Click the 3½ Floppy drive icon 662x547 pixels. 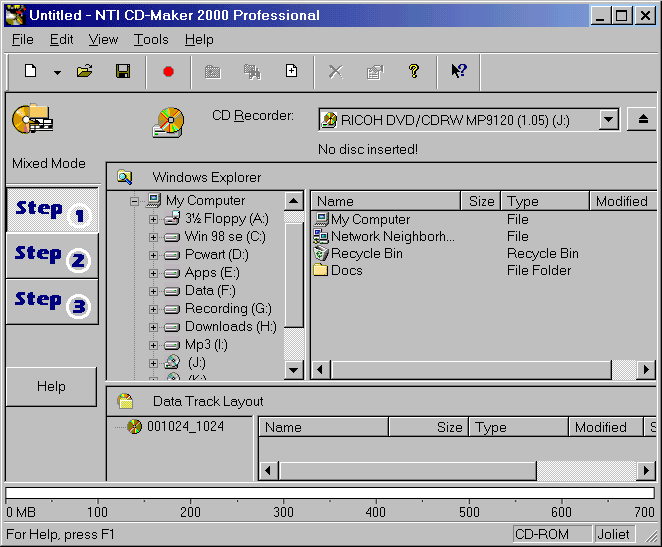tap(172, 219)
